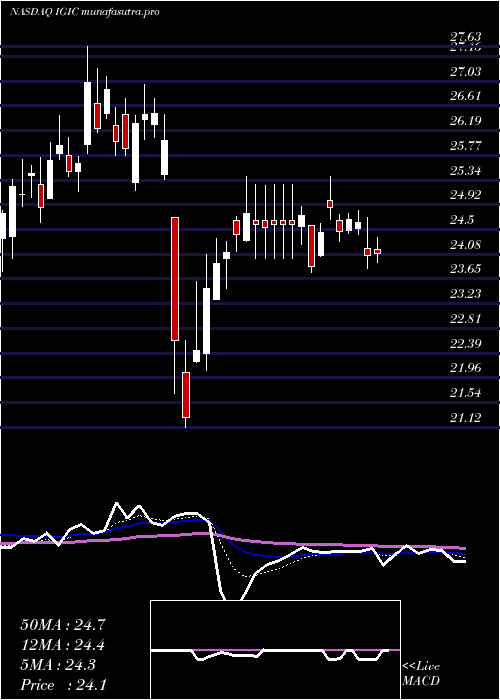Click the 50MA : 24.7 reading
The image size is (500, 700).
[x=63, y=625]
